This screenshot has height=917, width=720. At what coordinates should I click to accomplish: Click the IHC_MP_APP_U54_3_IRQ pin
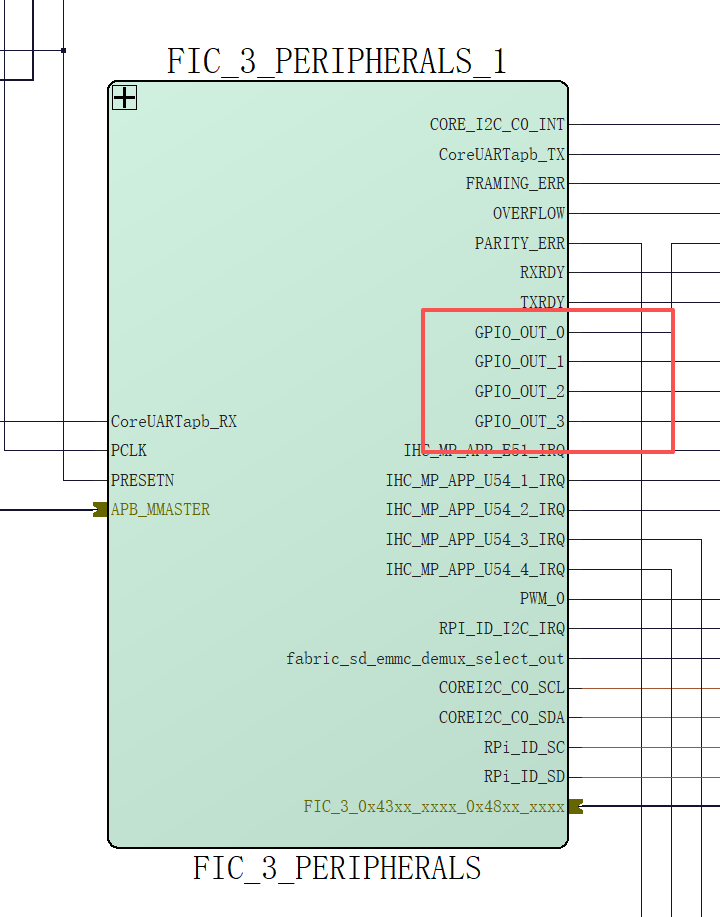pyautogui.click(x=476, y=539)
